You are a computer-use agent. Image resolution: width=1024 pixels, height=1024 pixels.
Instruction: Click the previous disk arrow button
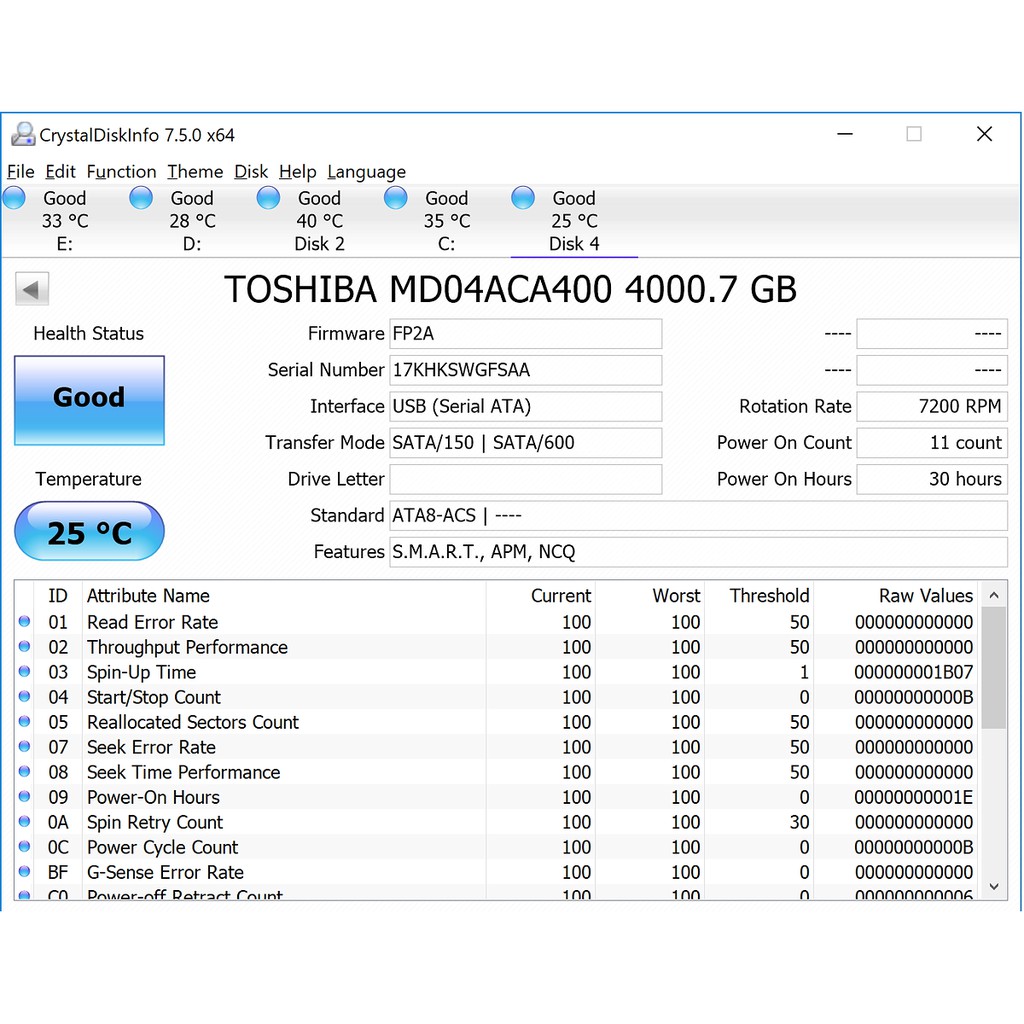31,290
